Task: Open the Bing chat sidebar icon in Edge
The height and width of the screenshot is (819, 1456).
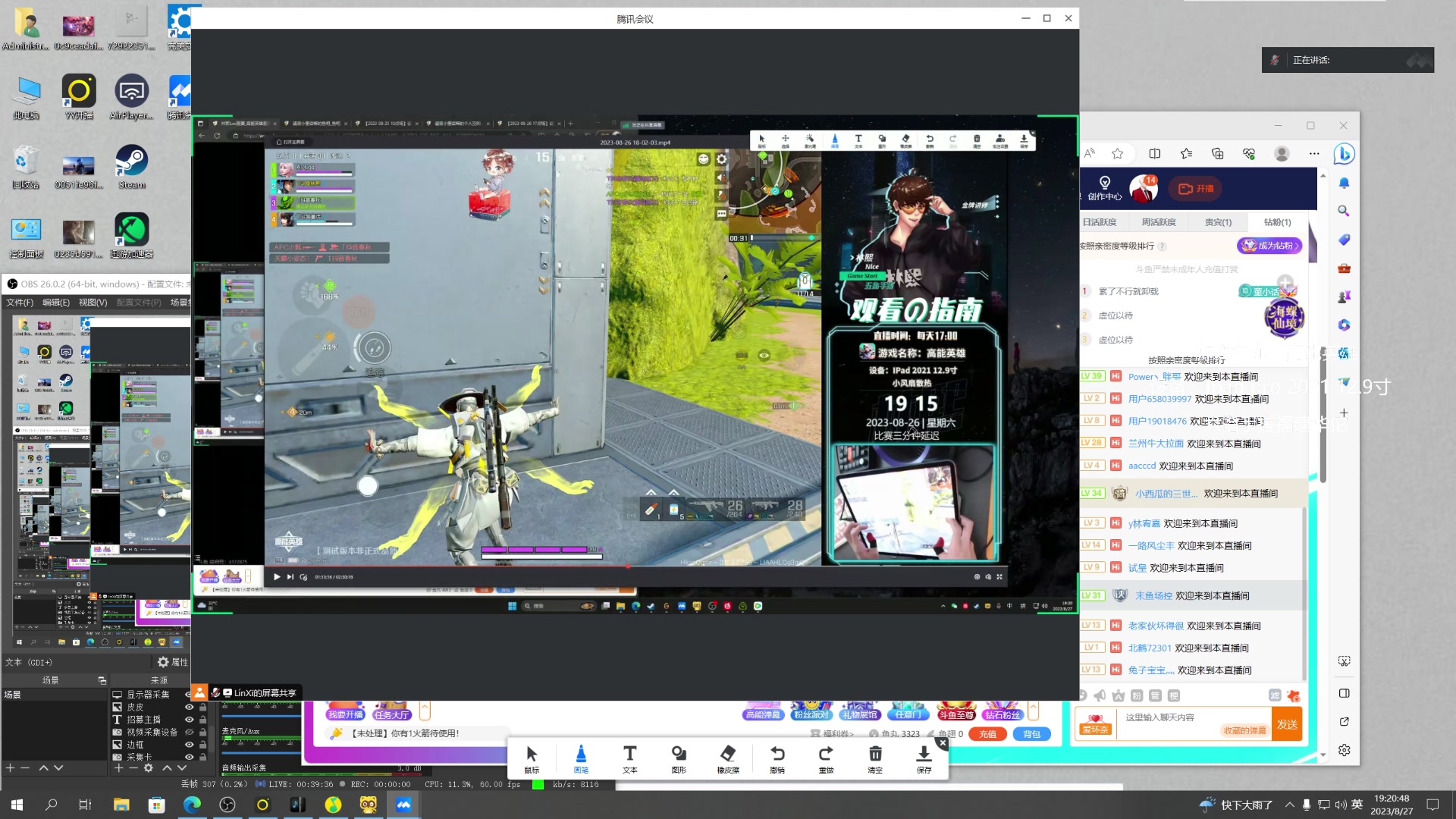Action: click(x=1345, y=154)
